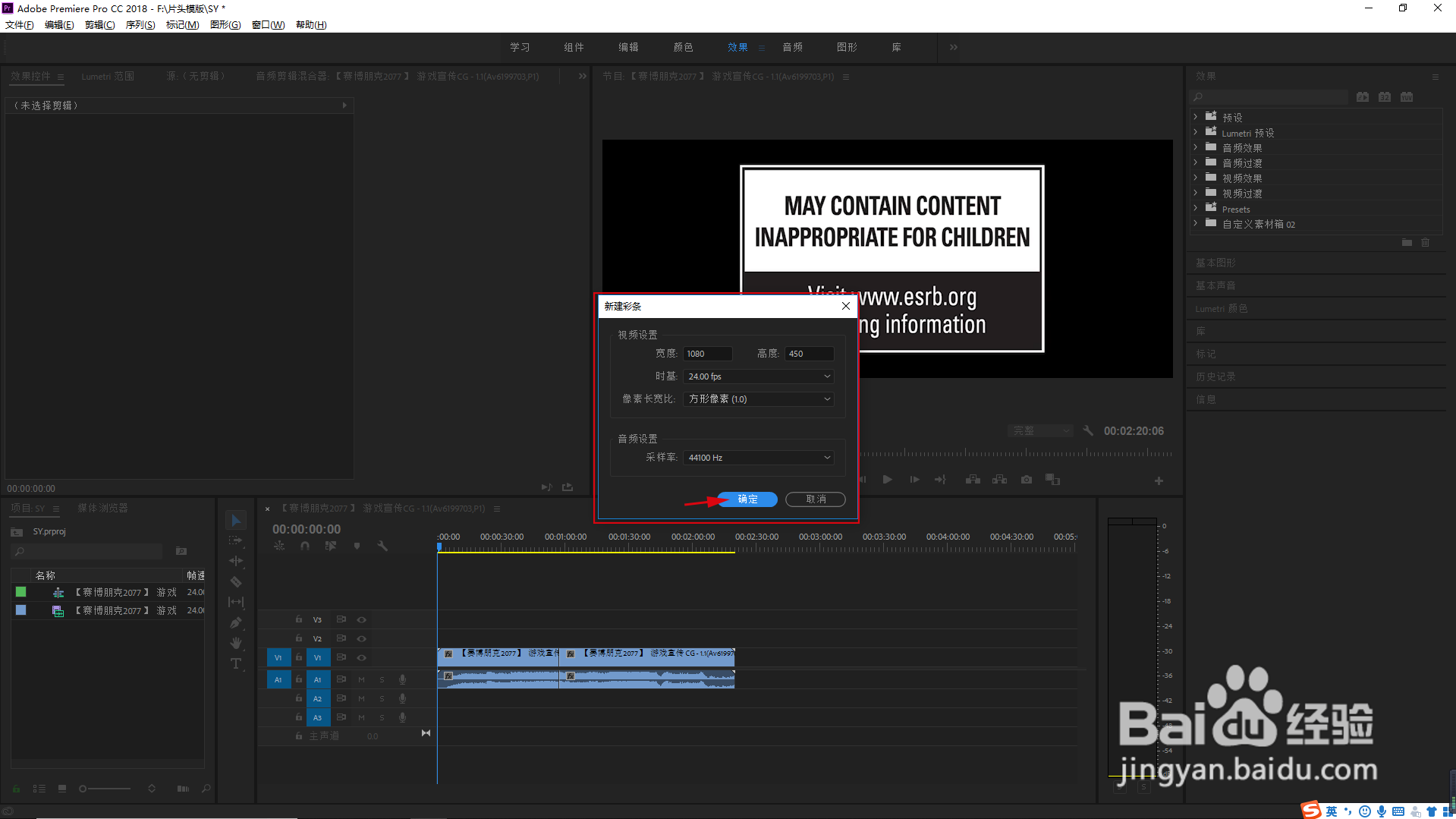Screen dimensions: 1456x819
Task: Create a new custom bin in Effects panel
Action: coord(1407,242)
